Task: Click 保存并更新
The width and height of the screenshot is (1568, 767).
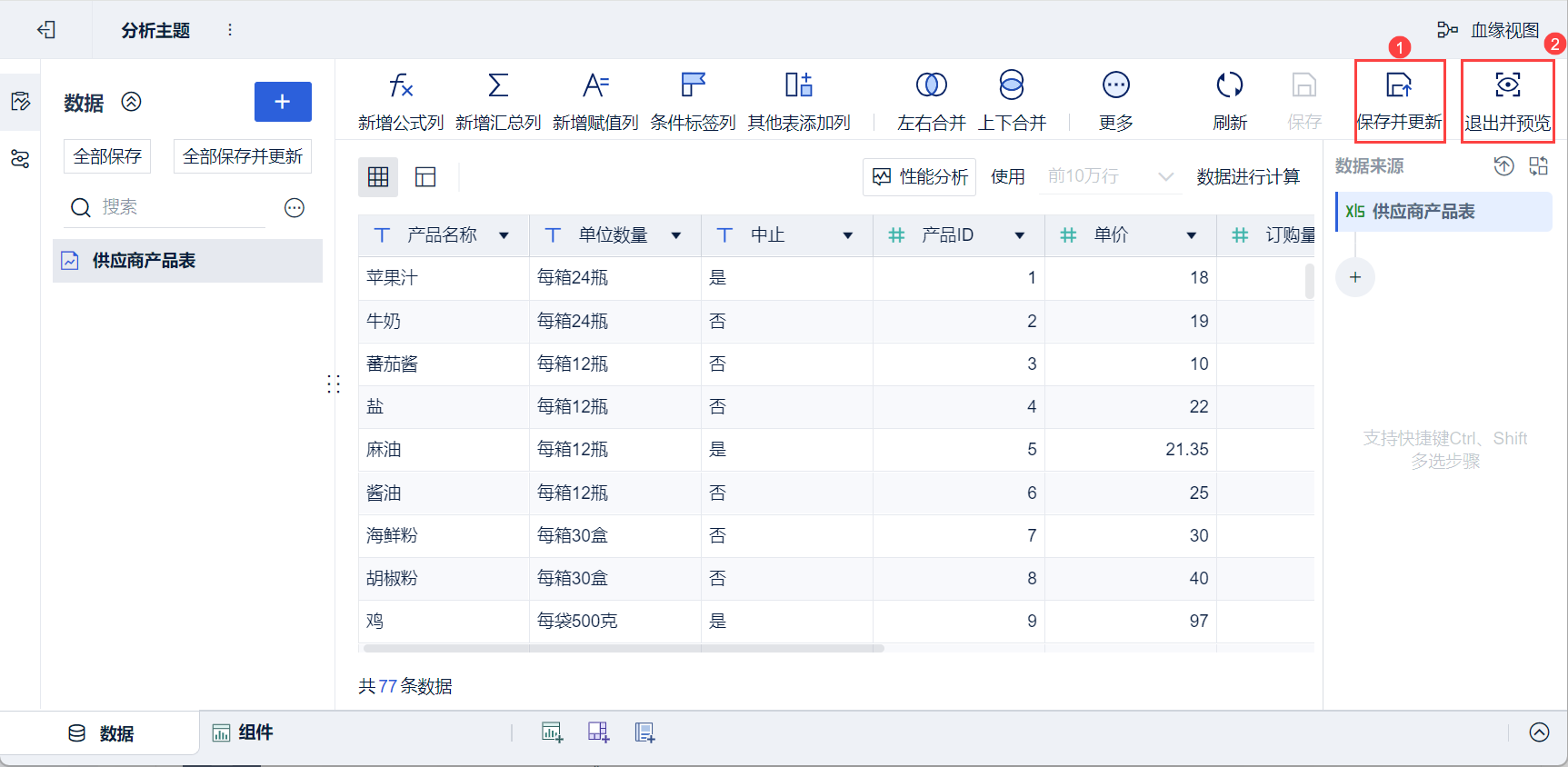Action: 1399,102
